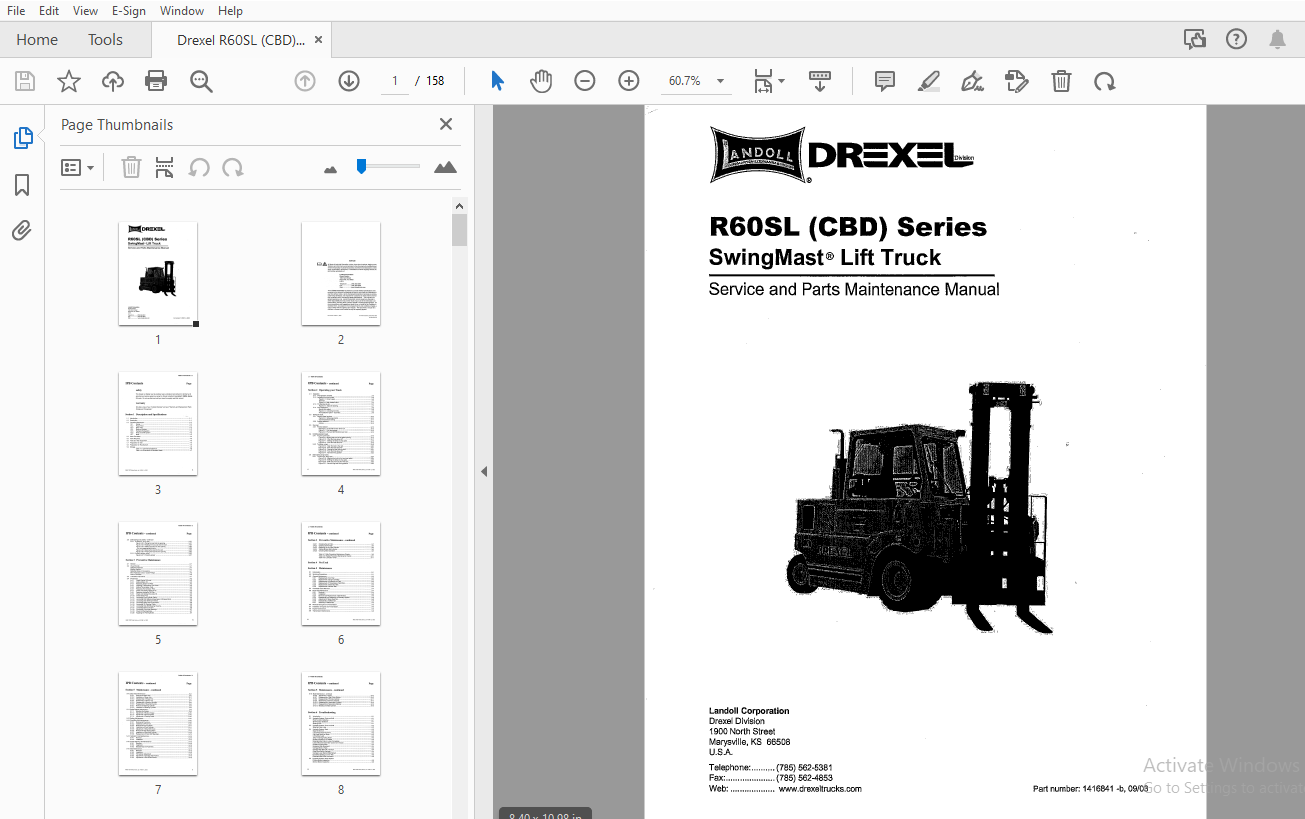The width and height of the screenshot is (1305, 819).
Task: Zoom in with the plus icon
Action: click(629, 81)
